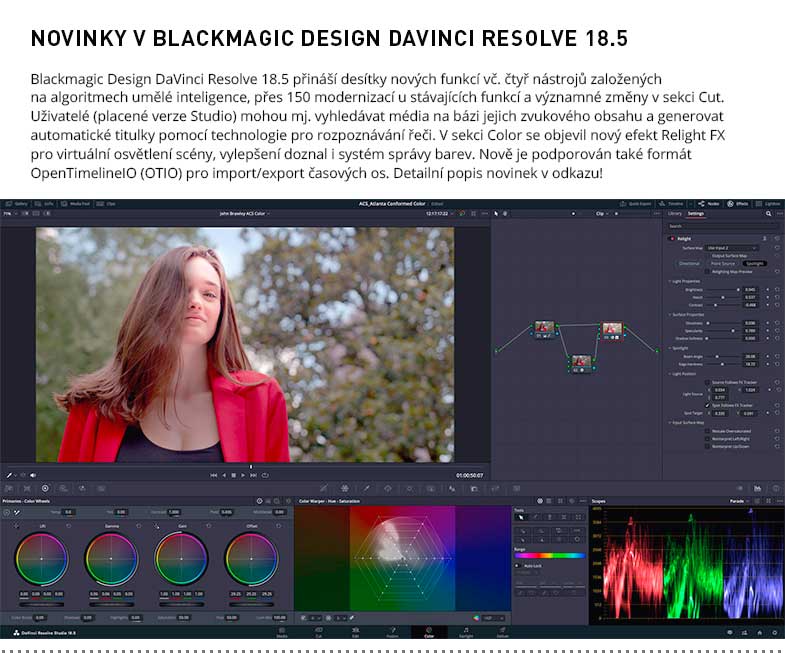
Task: Collapse the Spotlight settings section
Action: pyautogui.click(x=670, y=348)
